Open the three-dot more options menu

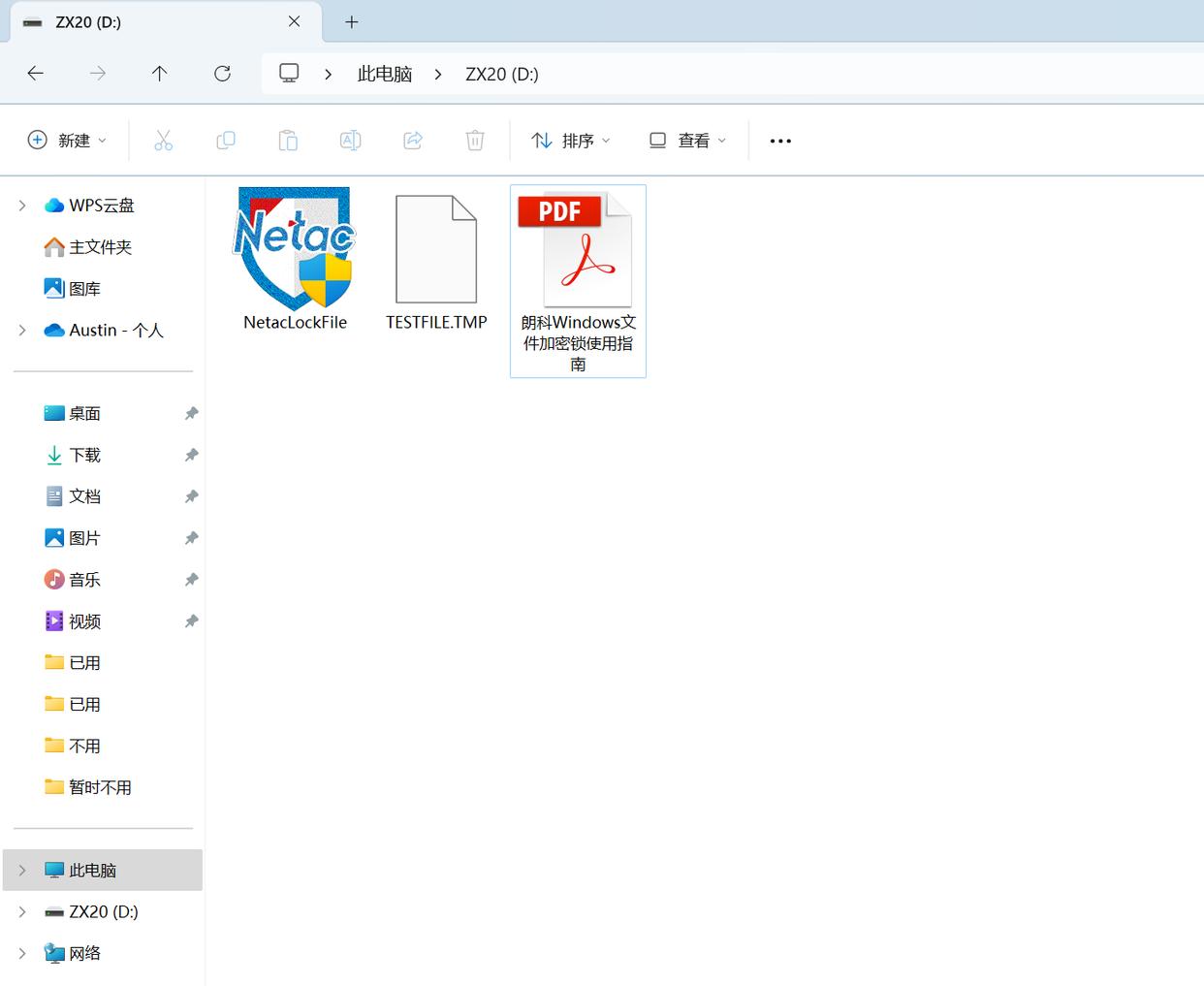[780, 141]
